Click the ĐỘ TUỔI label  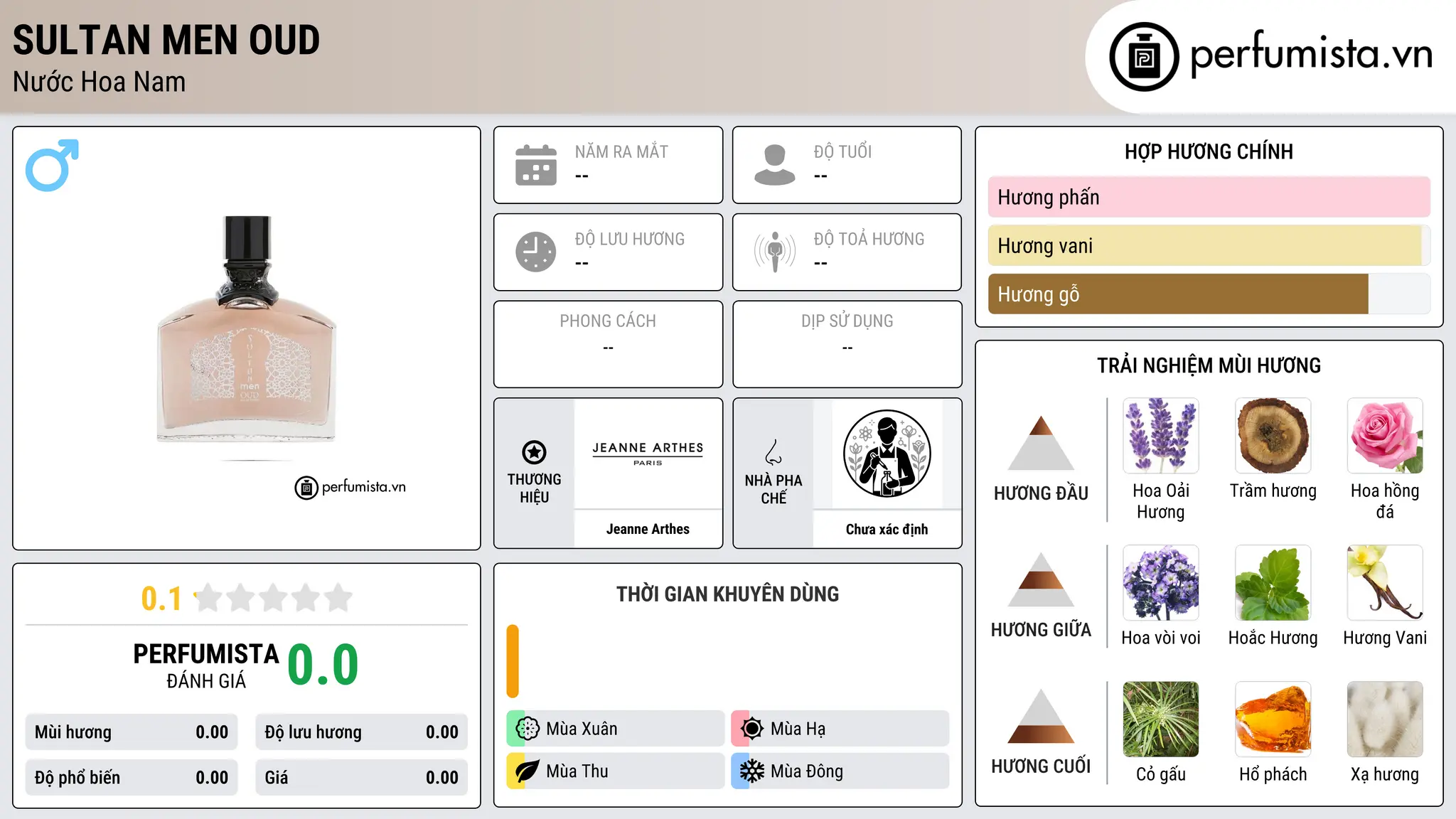[x=842, y=151]
